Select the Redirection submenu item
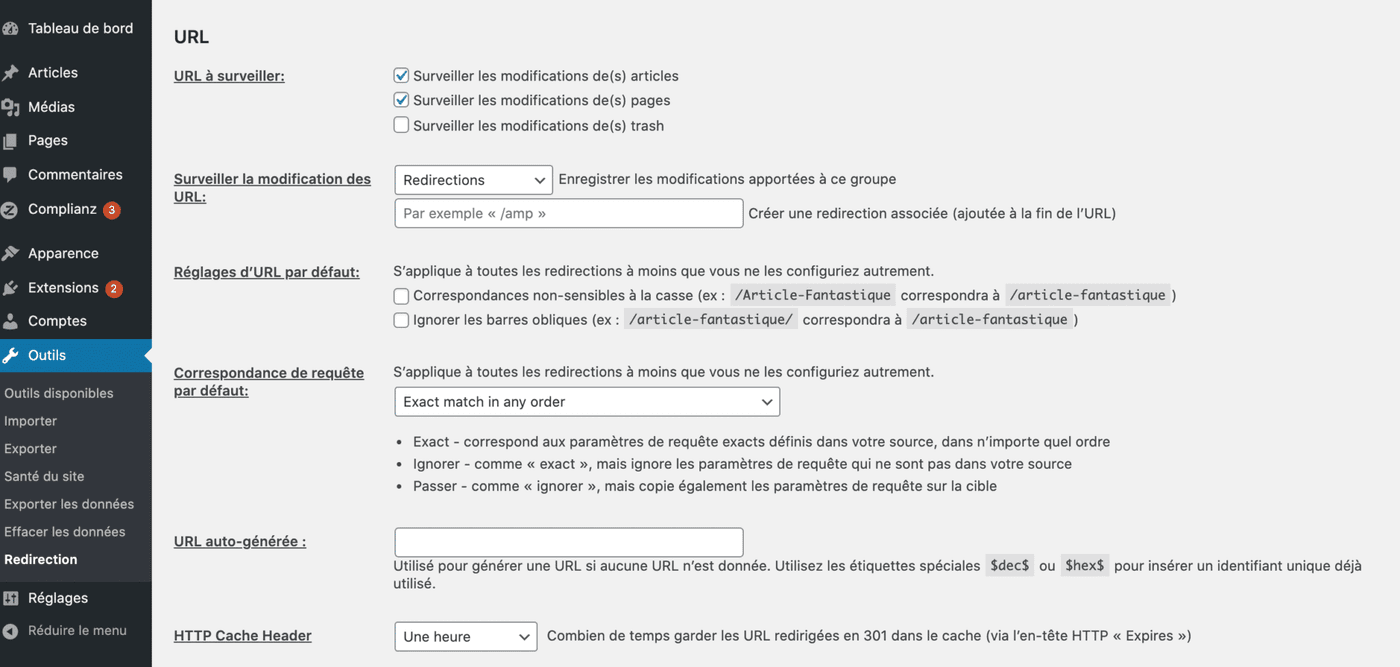Screen dimensions: 1400x667 pos(40,559)
